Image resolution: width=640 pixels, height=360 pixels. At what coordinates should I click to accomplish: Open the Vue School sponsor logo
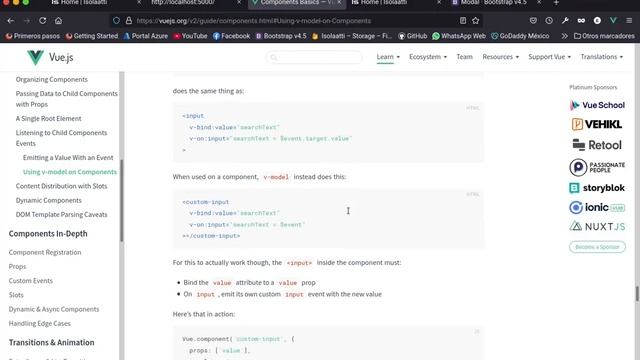(x=597, y=105)
